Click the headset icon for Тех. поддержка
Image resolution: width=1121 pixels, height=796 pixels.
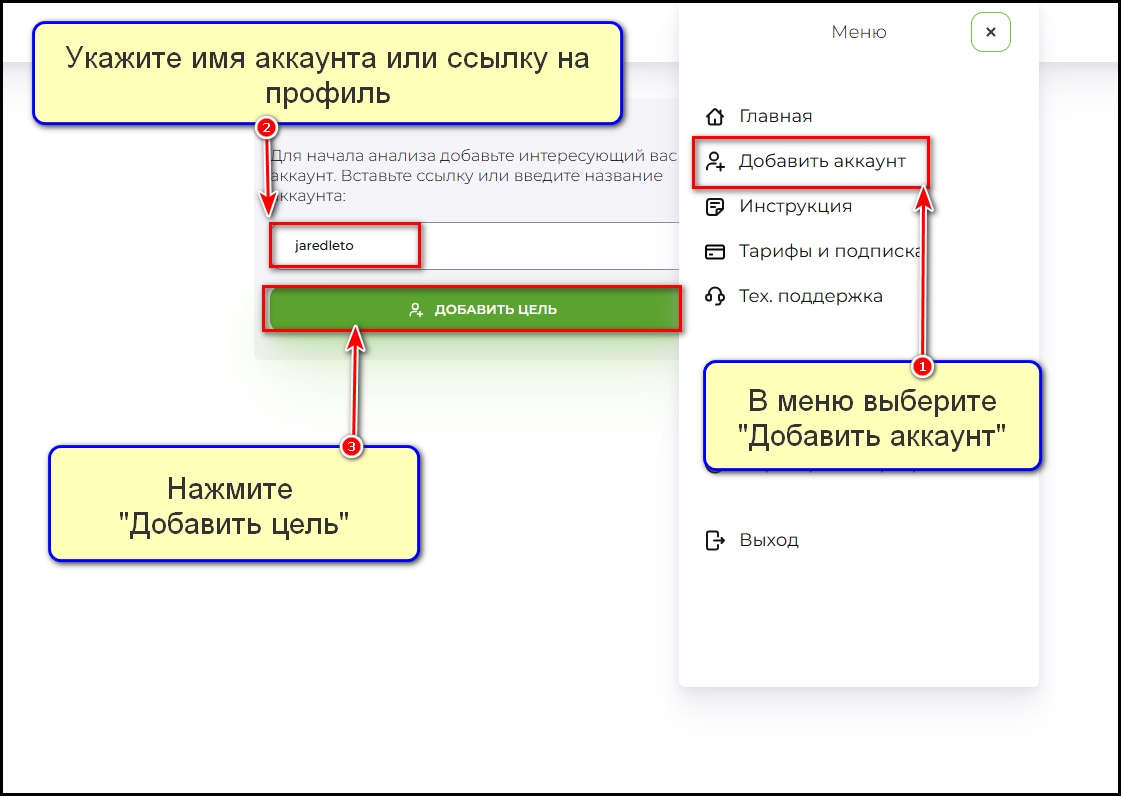click(x=714, y=296)
